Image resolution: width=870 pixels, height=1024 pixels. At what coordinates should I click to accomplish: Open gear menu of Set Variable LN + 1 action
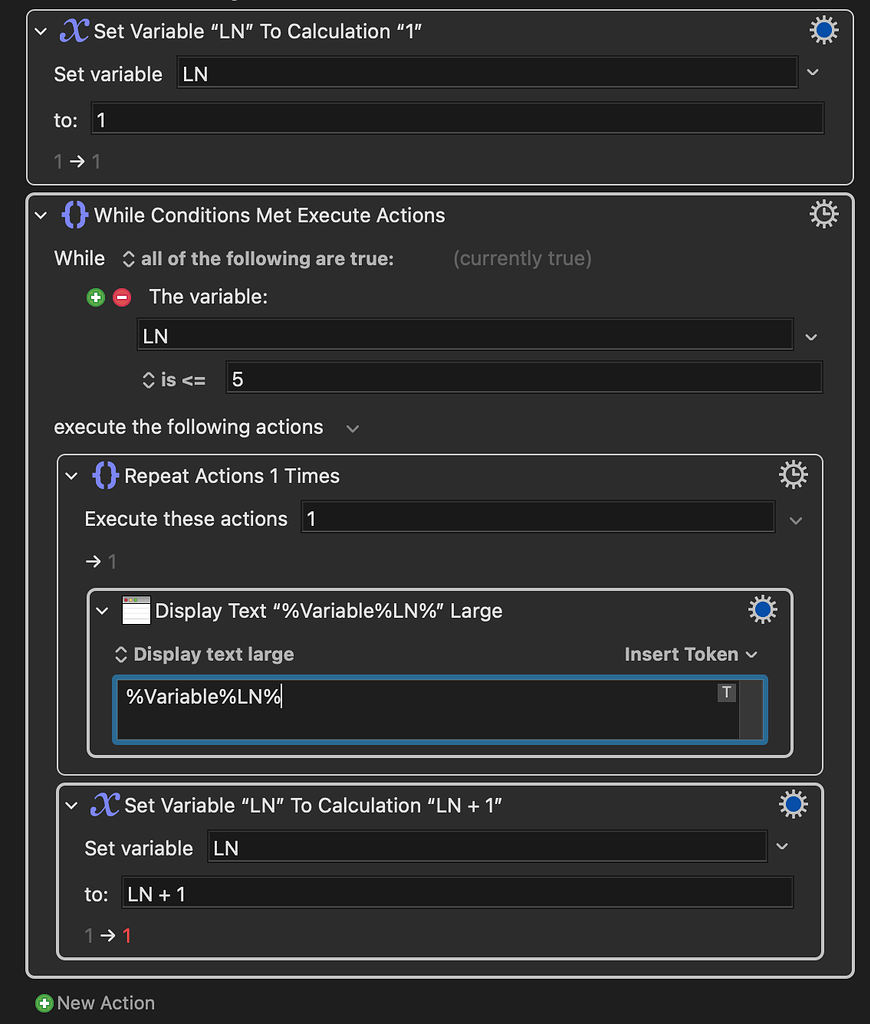pos(793,805)
